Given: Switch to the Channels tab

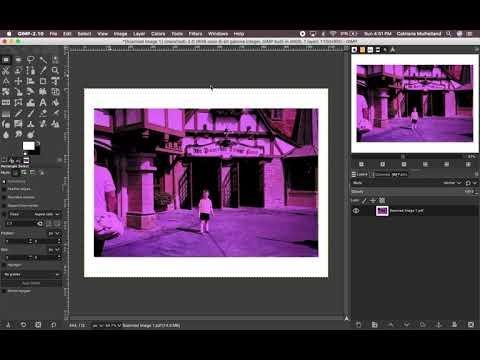Looking at the screenshot, I should (x=381, y=174).
